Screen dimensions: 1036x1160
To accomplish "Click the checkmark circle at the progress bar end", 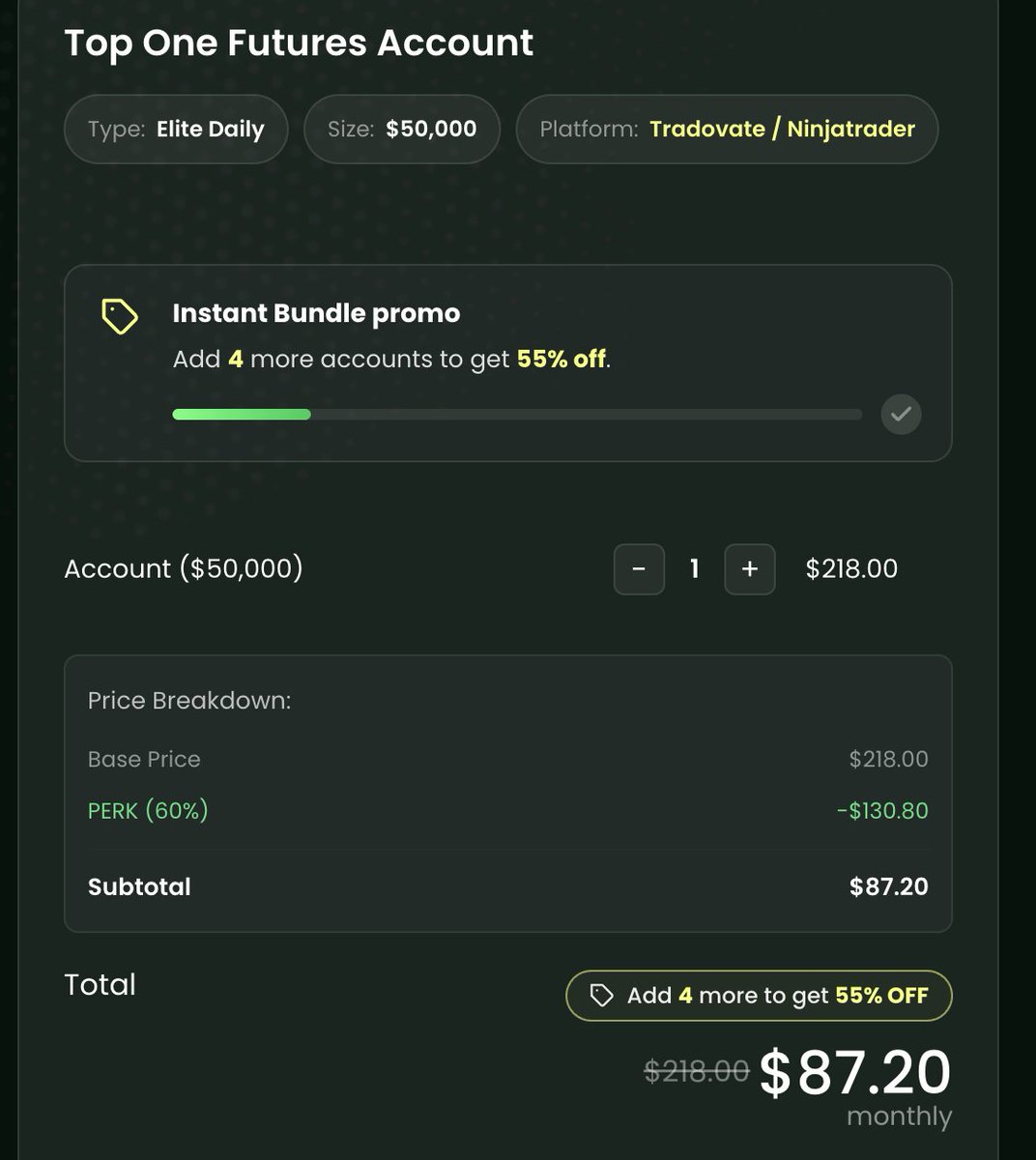I will click(x=901, y=414).
